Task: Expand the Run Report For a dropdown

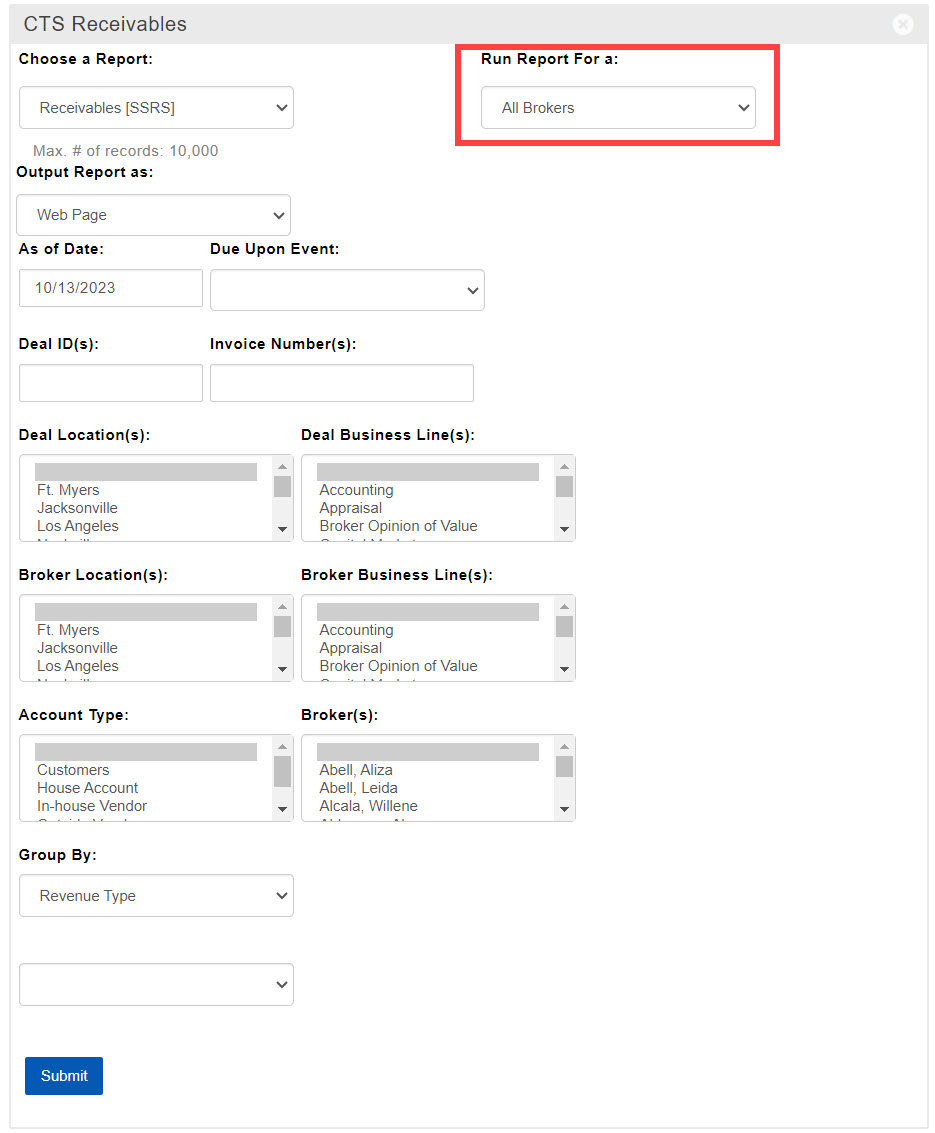Action: click(618, 108)
